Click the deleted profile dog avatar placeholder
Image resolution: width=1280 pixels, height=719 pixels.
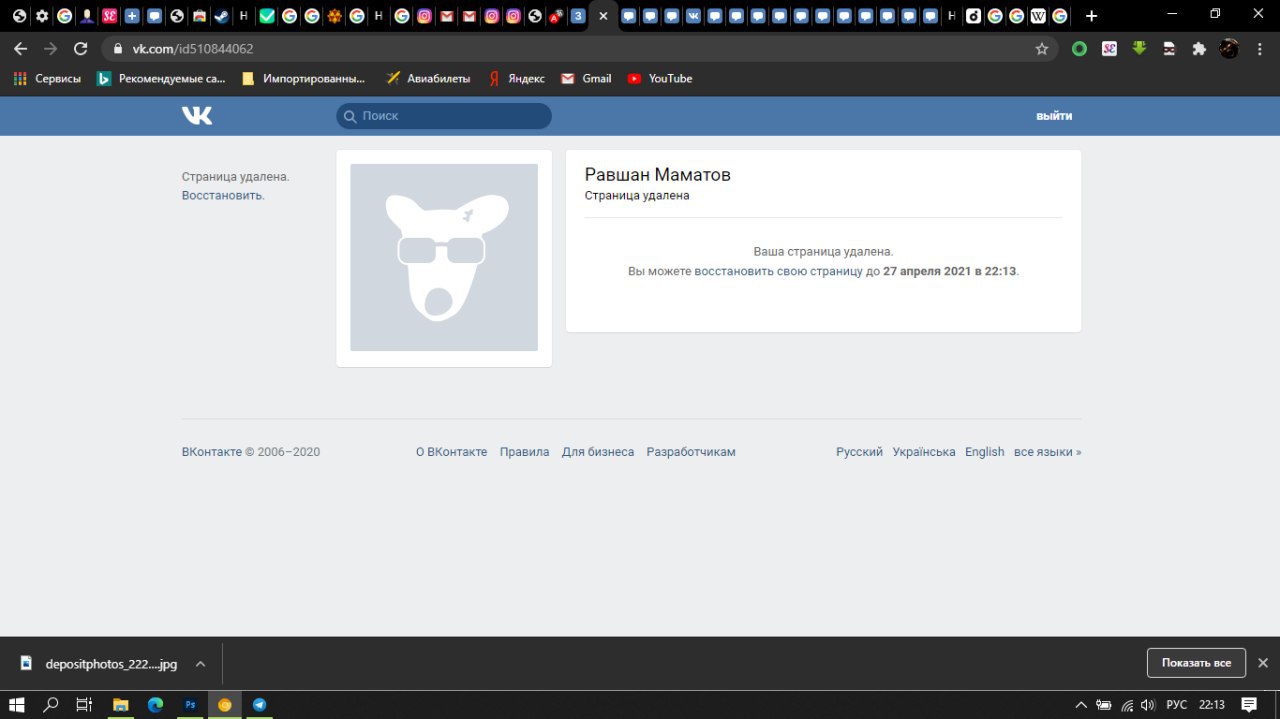pos(444,258)
